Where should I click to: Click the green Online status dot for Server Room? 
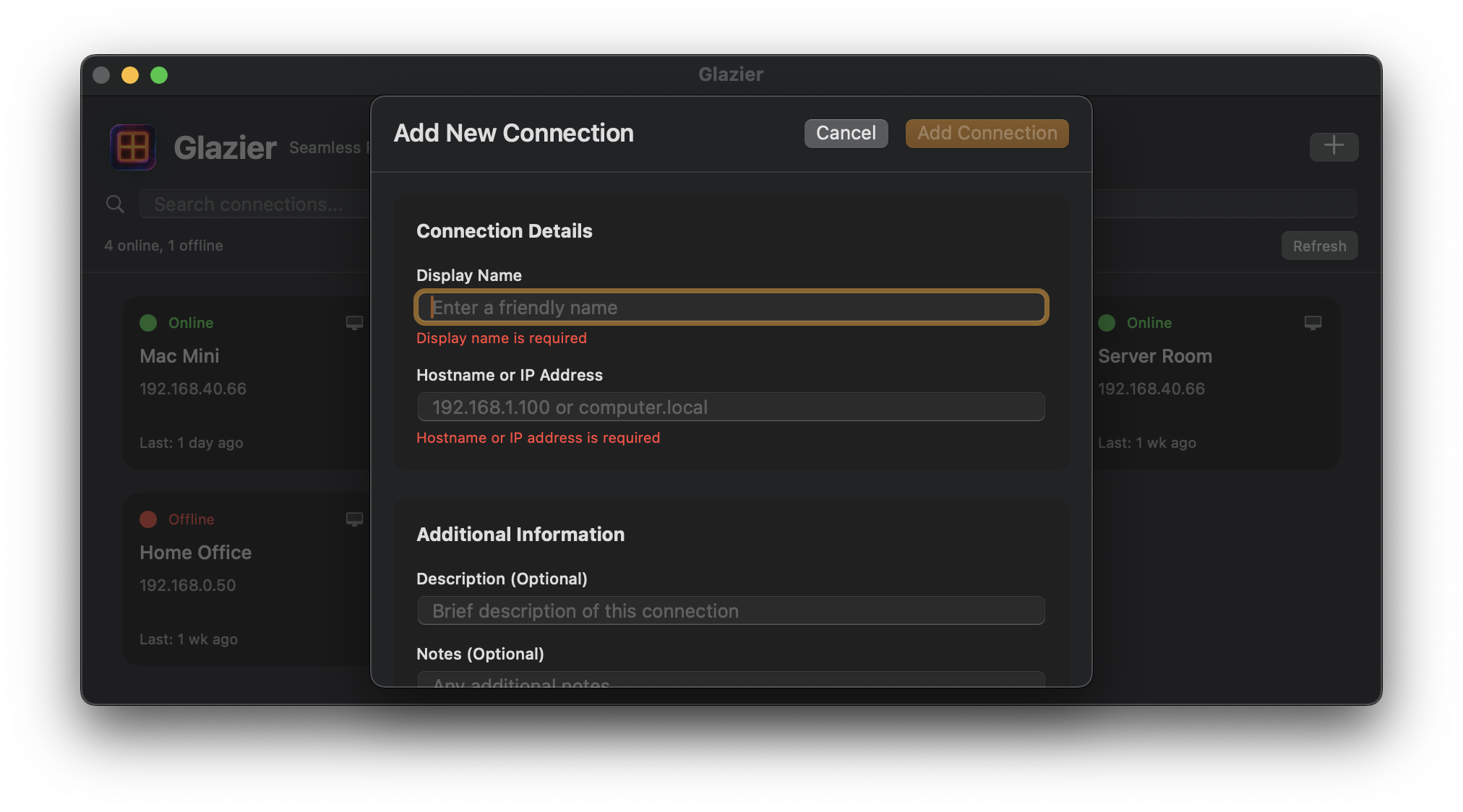(x=1106, y=323)
